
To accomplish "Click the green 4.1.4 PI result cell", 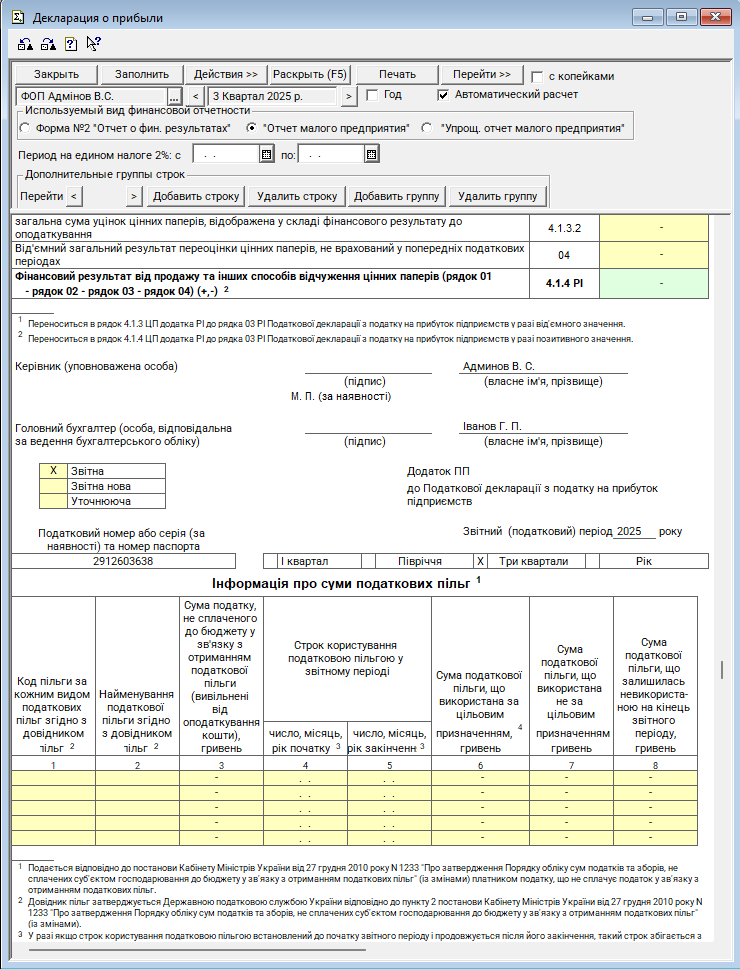I will 653,284.
